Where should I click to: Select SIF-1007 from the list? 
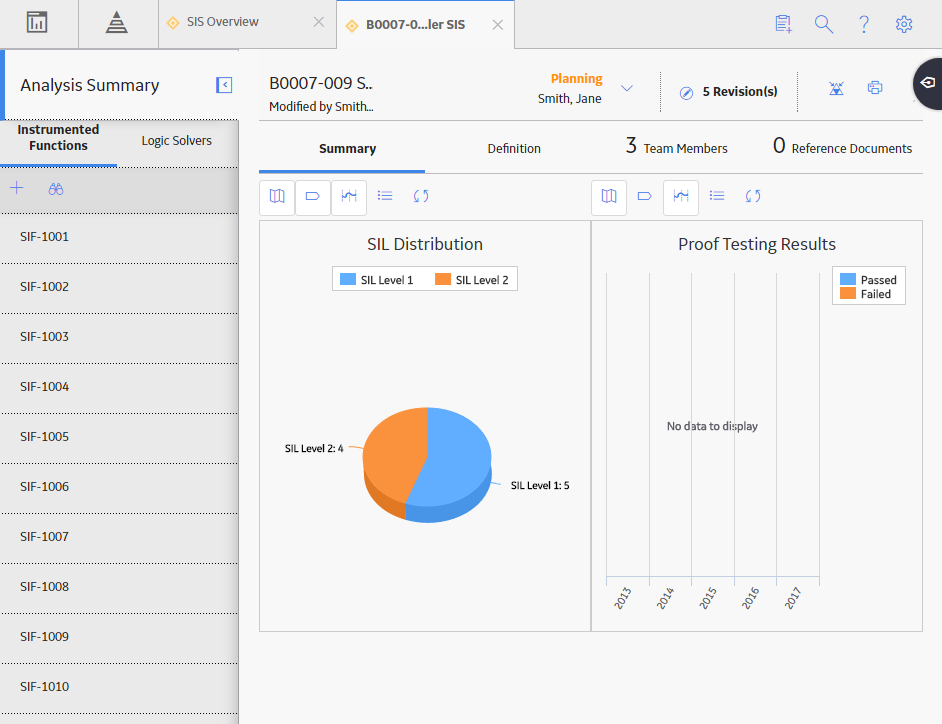(119, 536)
